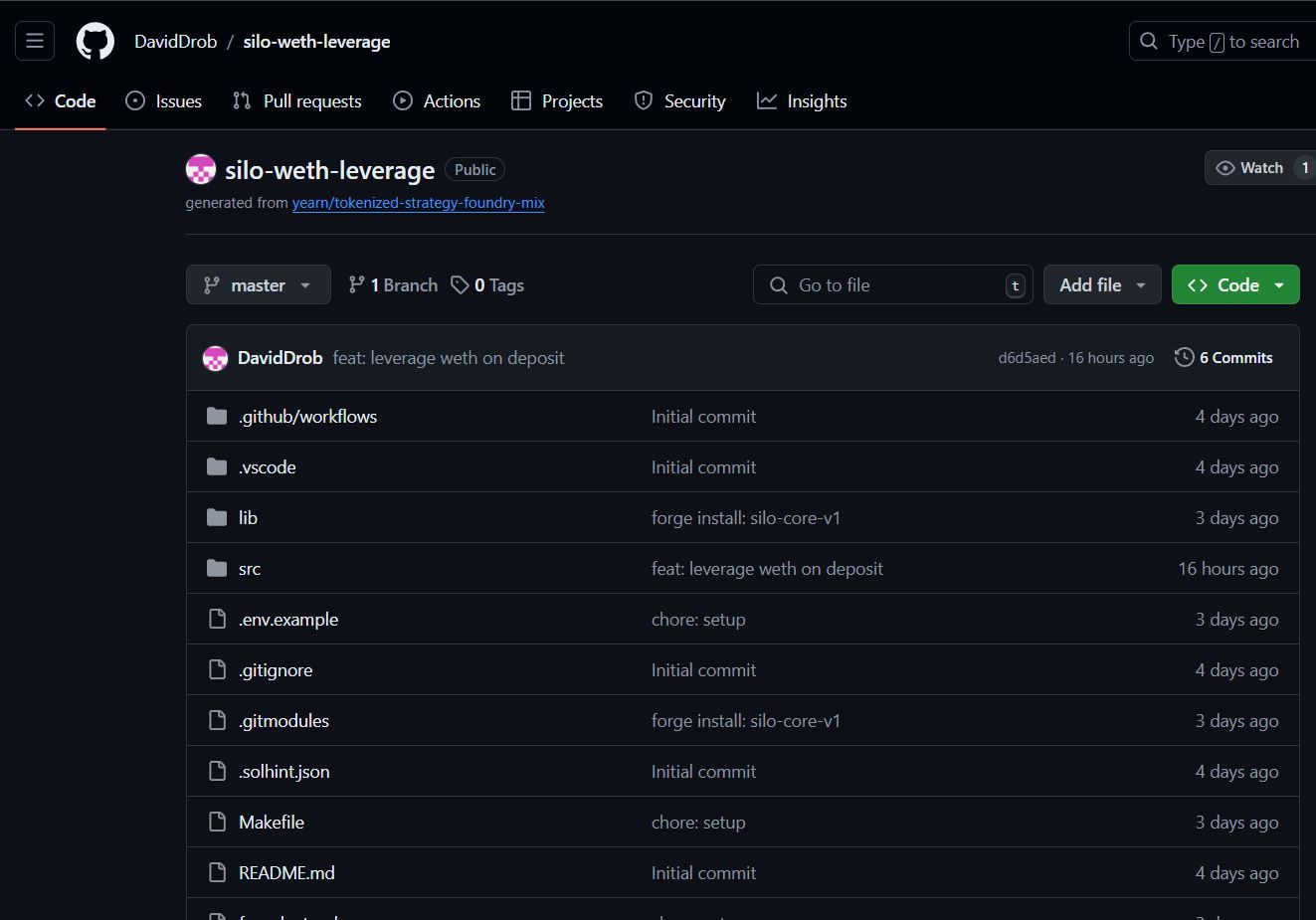Open Makefile row's chore: setup commit

(x=698, y=822)
